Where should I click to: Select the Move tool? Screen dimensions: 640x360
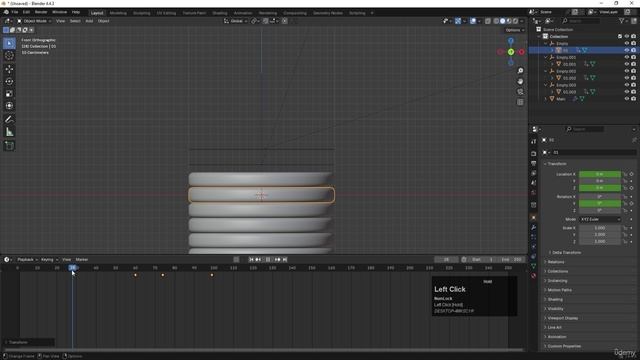(9, 69)
